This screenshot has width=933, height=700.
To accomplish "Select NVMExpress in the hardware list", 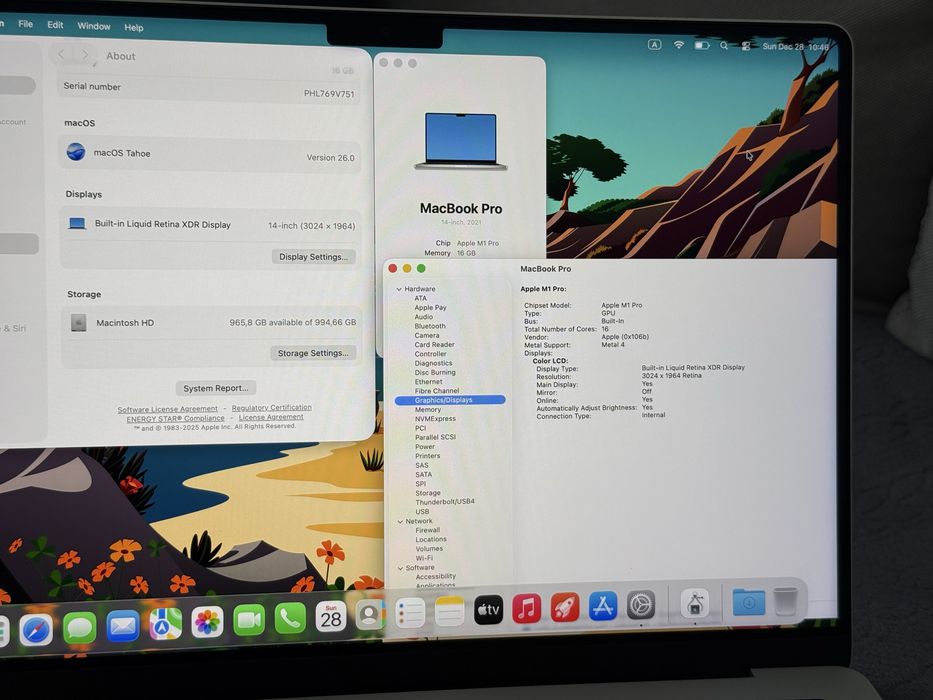I will tap(436, 419).
